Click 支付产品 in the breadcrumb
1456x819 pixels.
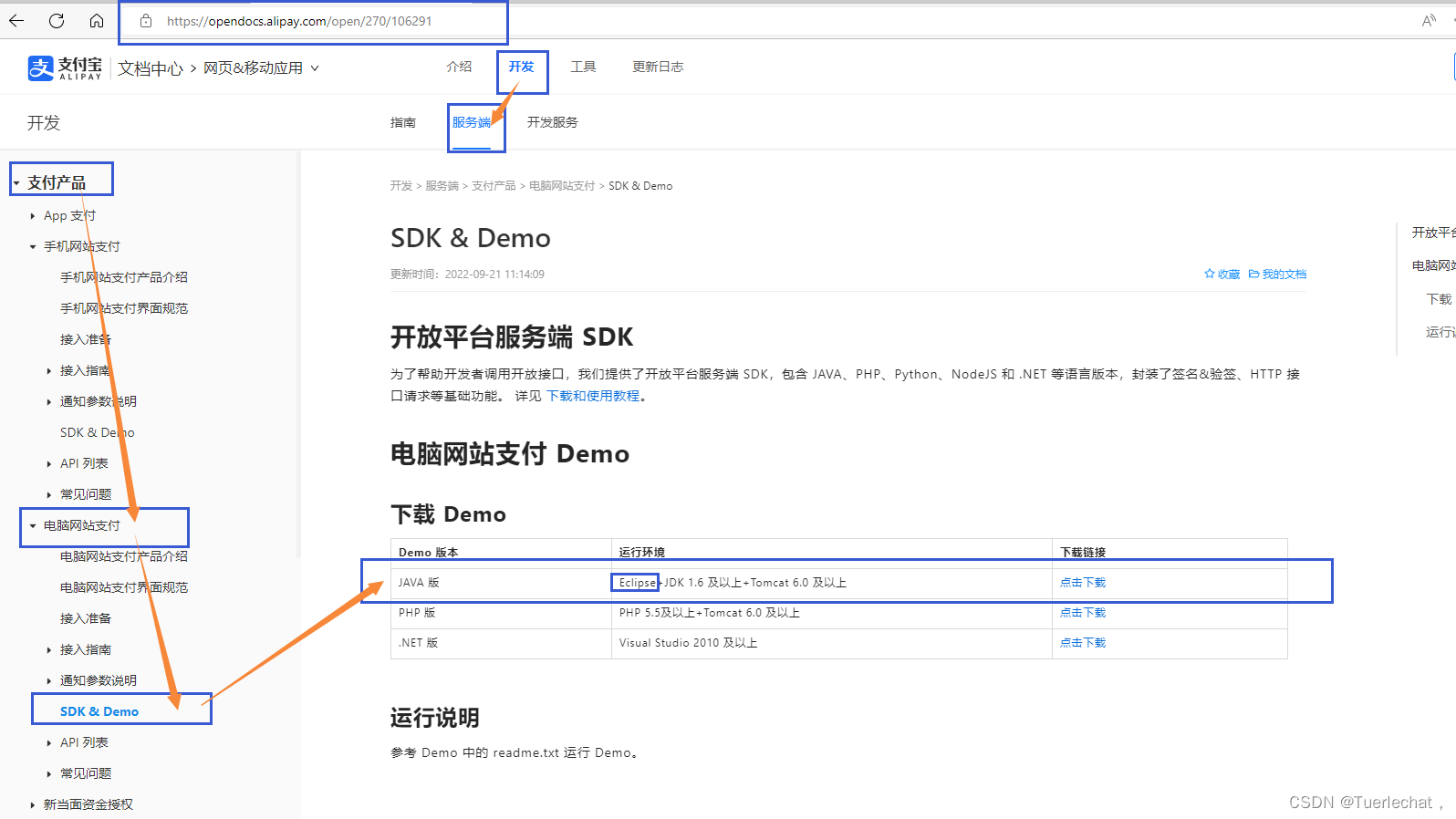point(494,186)
